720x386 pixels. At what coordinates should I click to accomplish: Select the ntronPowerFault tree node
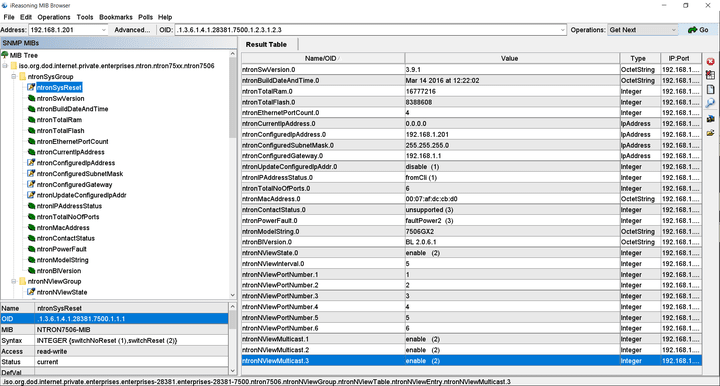(x=62, y=249)
